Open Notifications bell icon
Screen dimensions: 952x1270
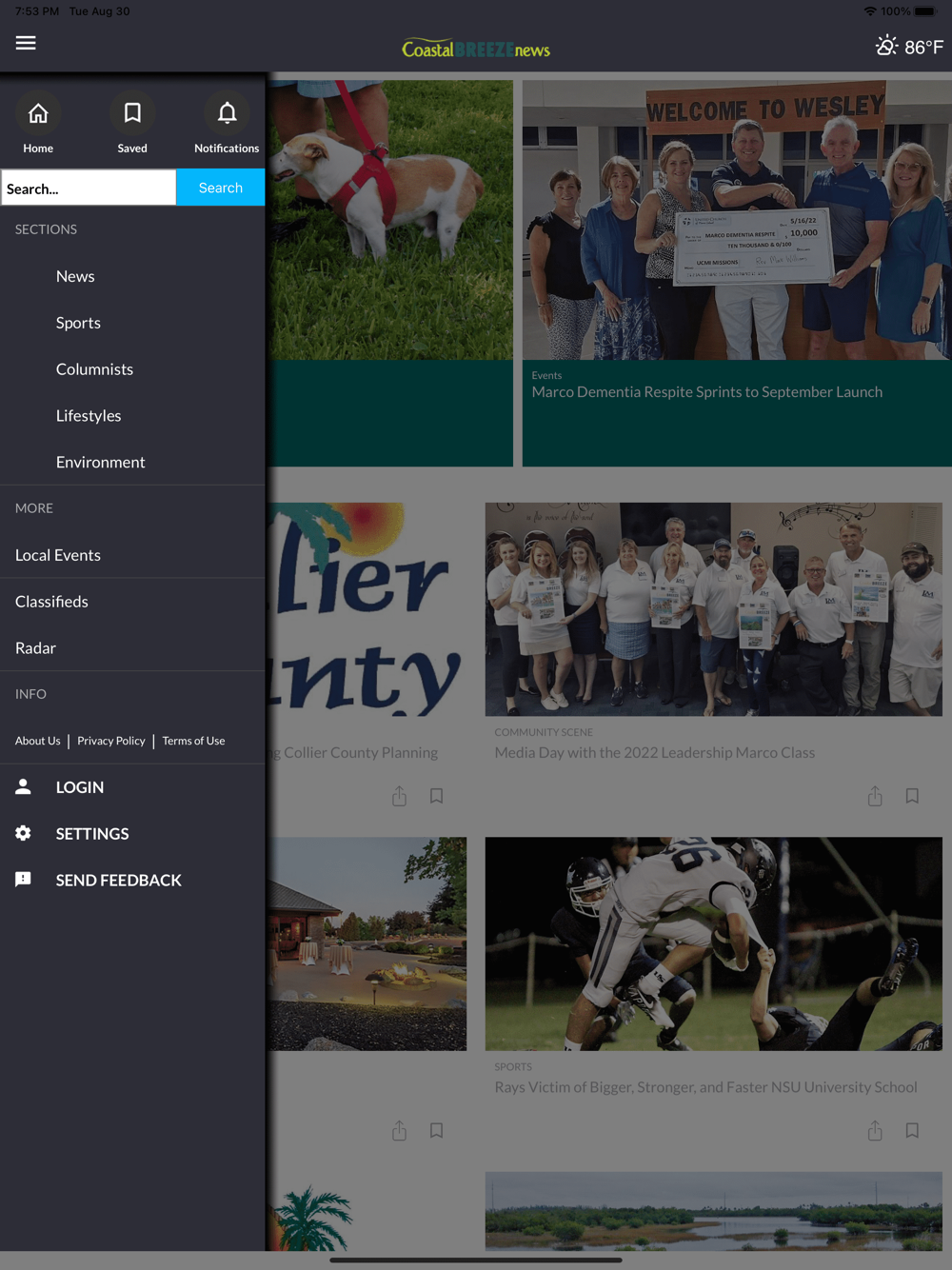click(227, 113)
